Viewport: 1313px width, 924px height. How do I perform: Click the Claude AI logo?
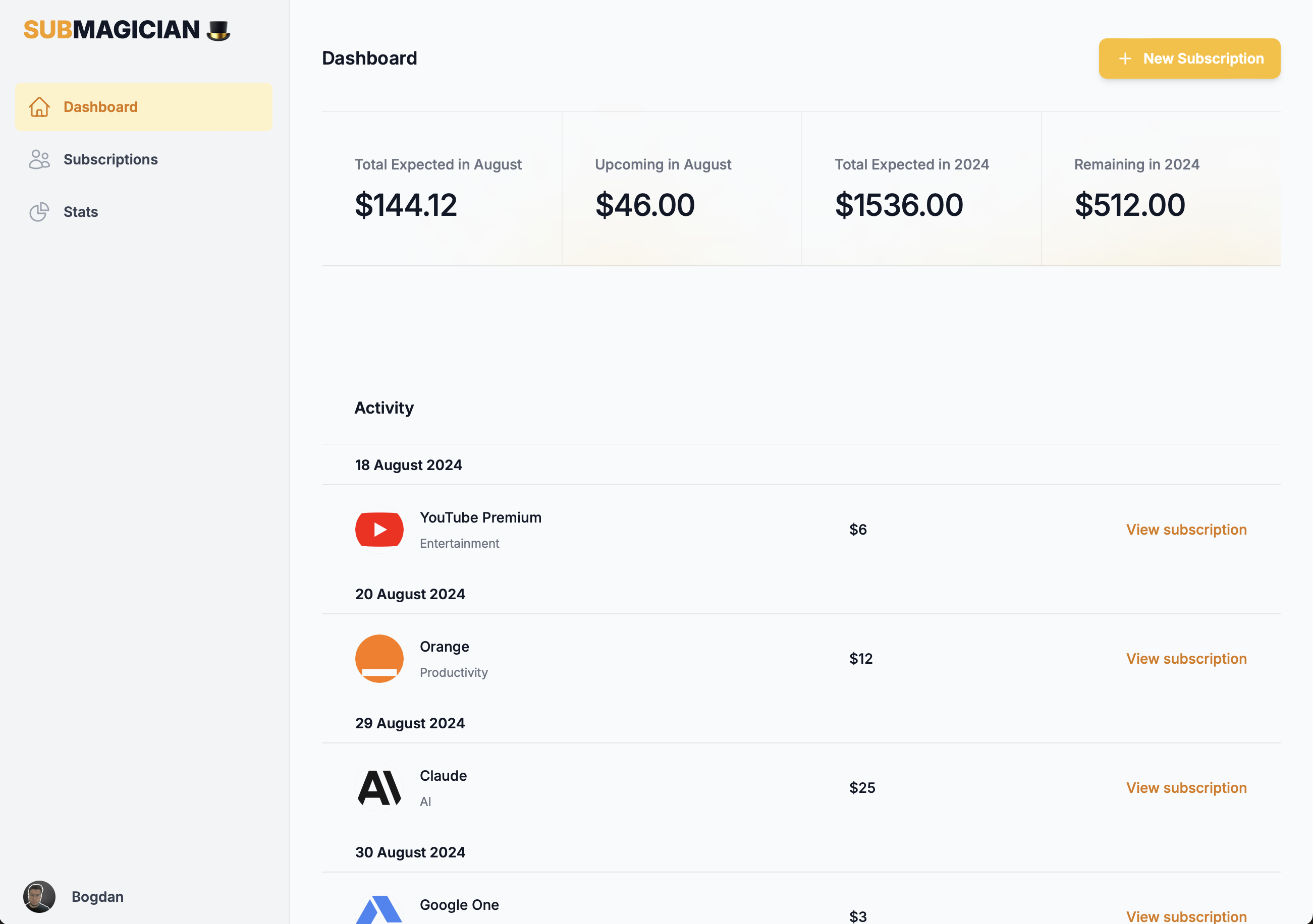pos(379,787)
